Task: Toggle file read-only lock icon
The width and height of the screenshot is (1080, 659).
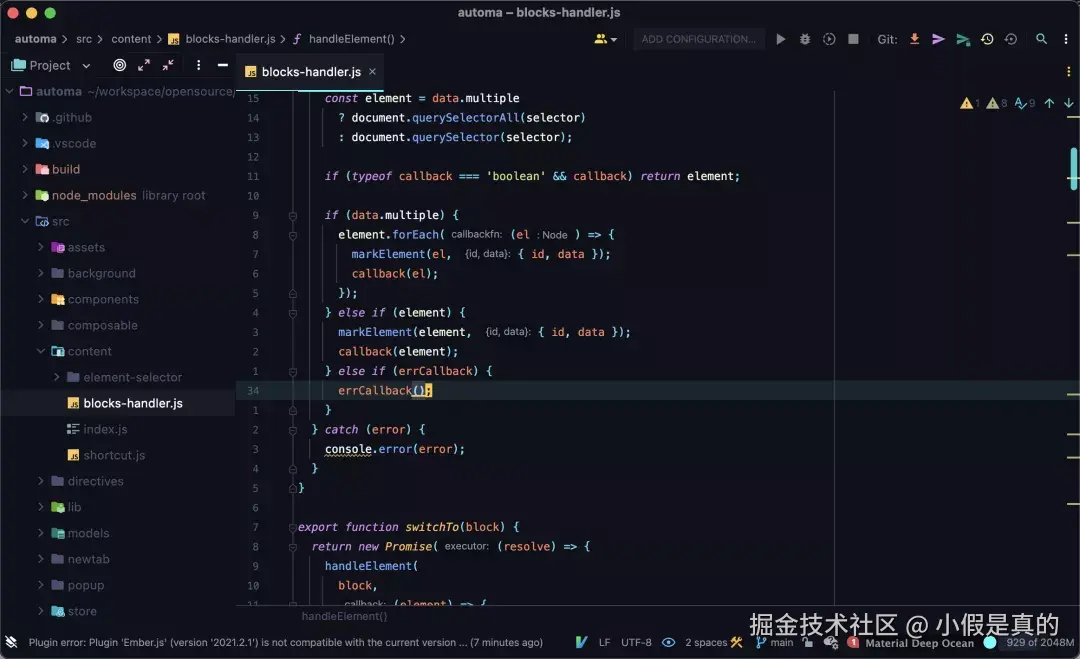Action: coord(807,642)
